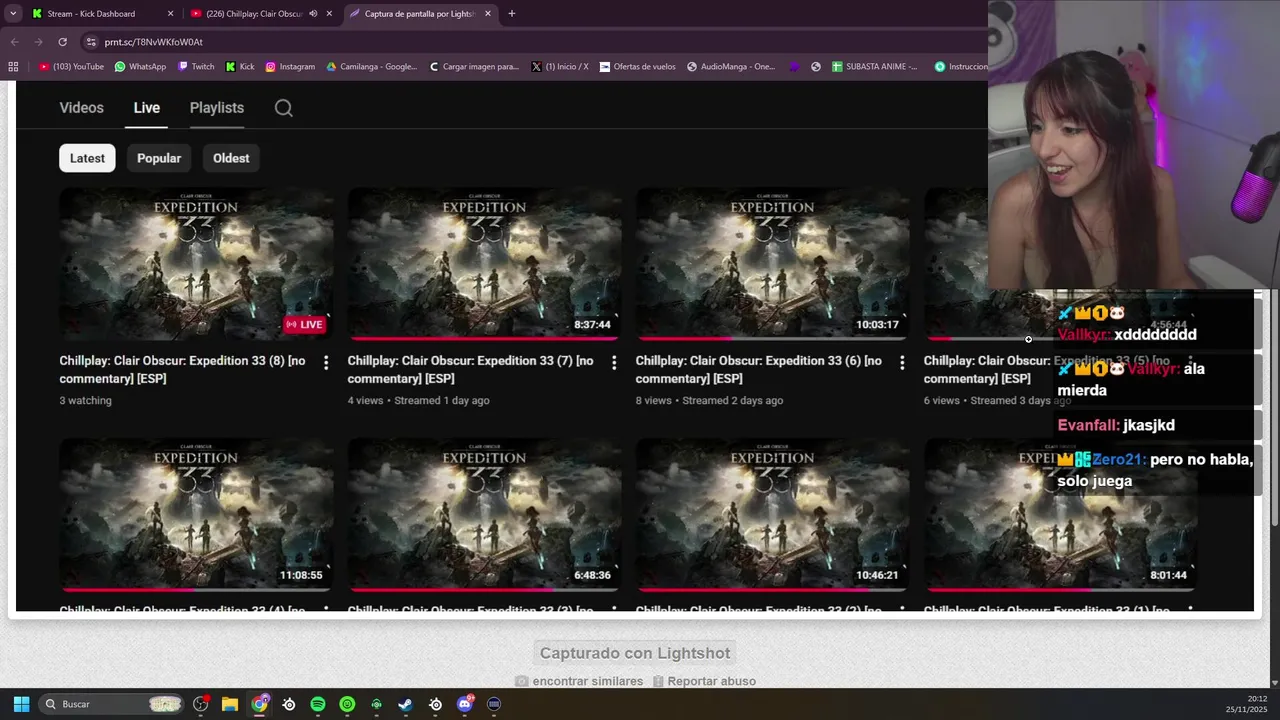
Task: Click the browser back arrow
Action: [14, 42]
